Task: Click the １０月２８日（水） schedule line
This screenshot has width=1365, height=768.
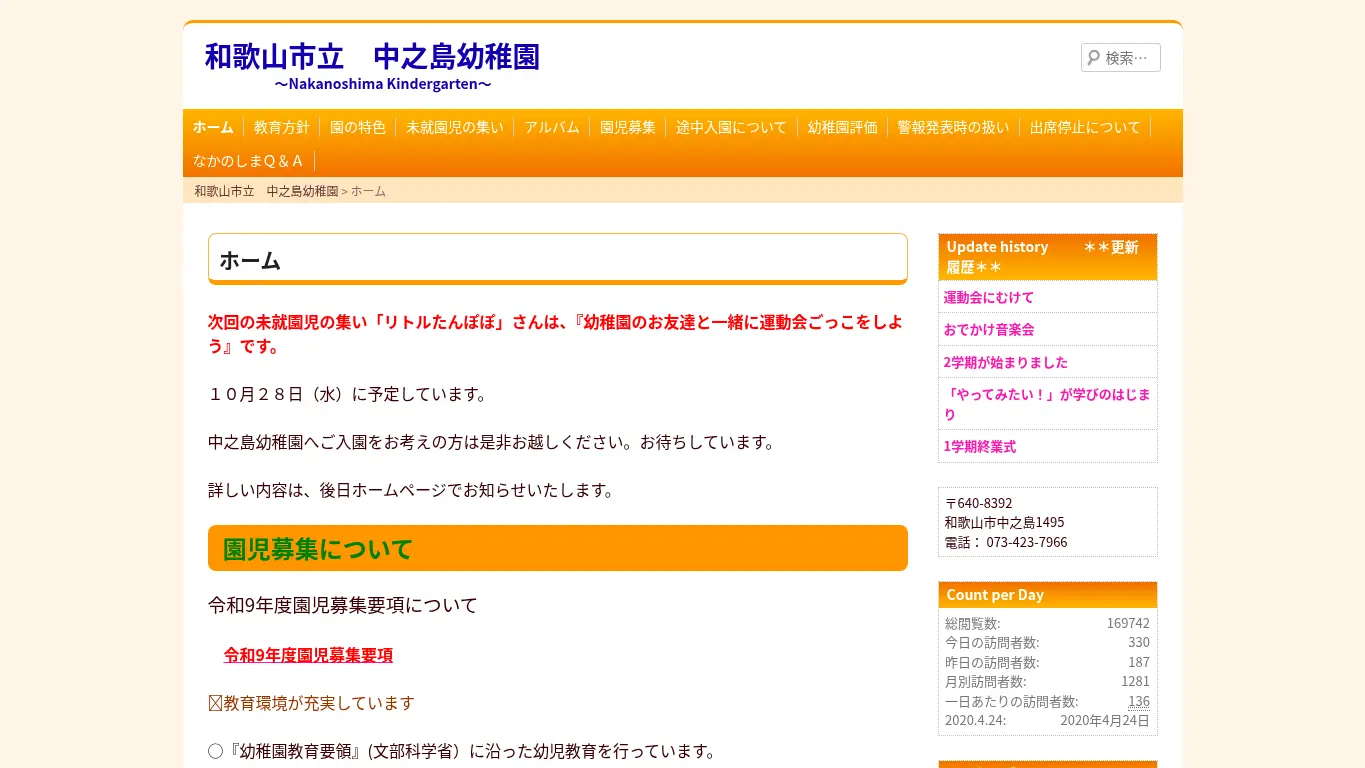Action: point(348,394)
